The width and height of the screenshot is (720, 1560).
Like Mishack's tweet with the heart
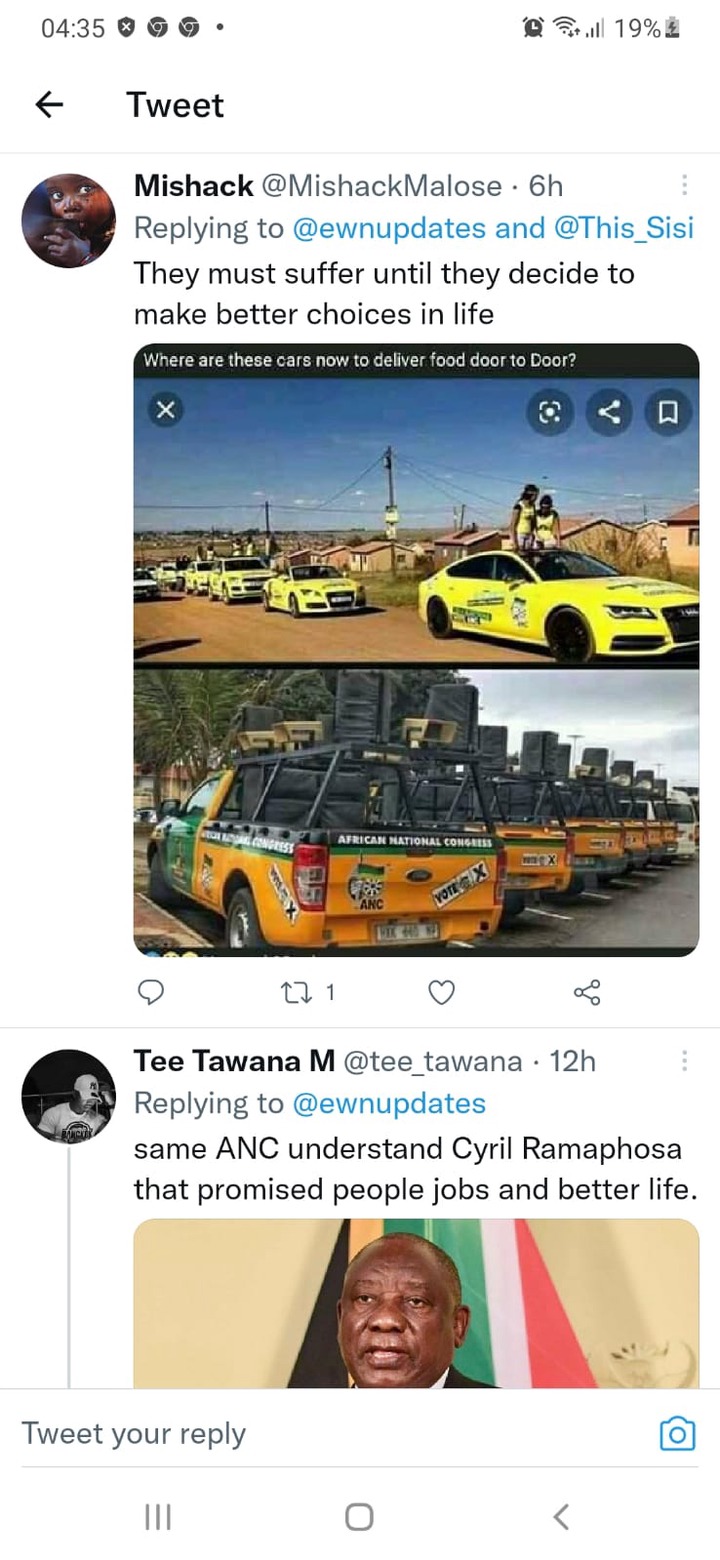441,992
